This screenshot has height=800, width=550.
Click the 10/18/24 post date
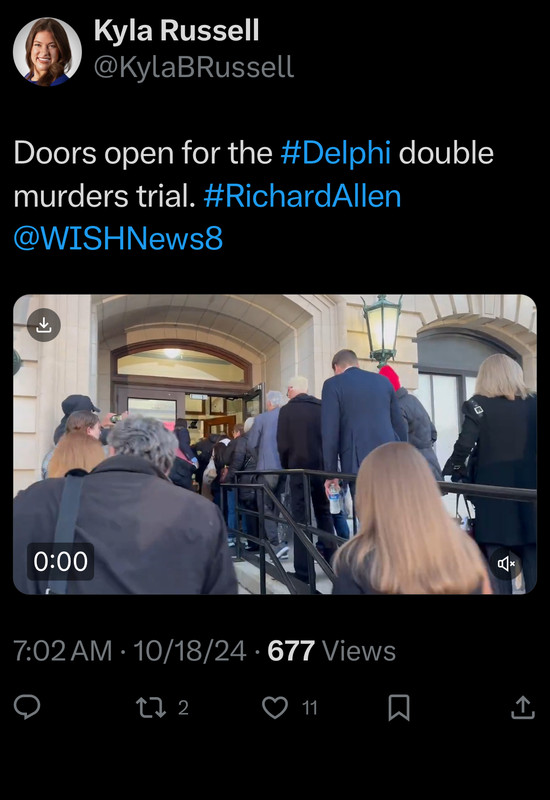pyautogui.click(x=190, y=651)
